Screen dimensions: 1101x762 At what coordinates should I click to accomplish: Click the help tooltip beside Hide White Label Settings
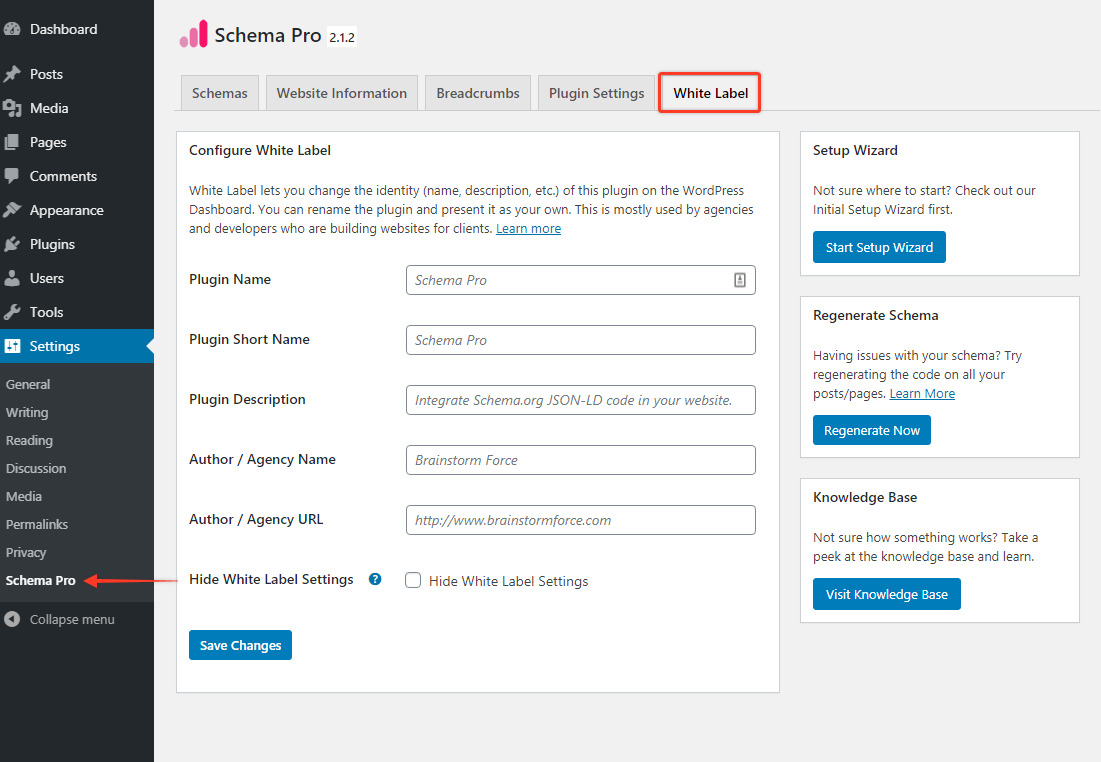[374, 578]
